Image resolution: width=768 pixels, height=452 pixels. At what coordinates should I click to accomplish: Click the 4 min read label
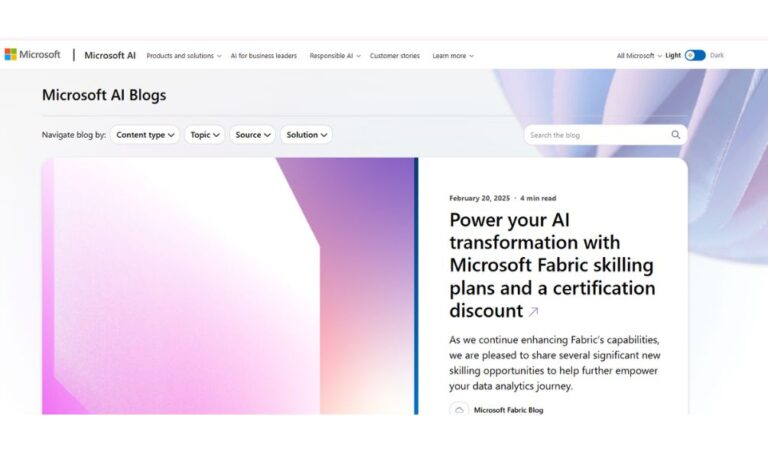coord(538,198)
